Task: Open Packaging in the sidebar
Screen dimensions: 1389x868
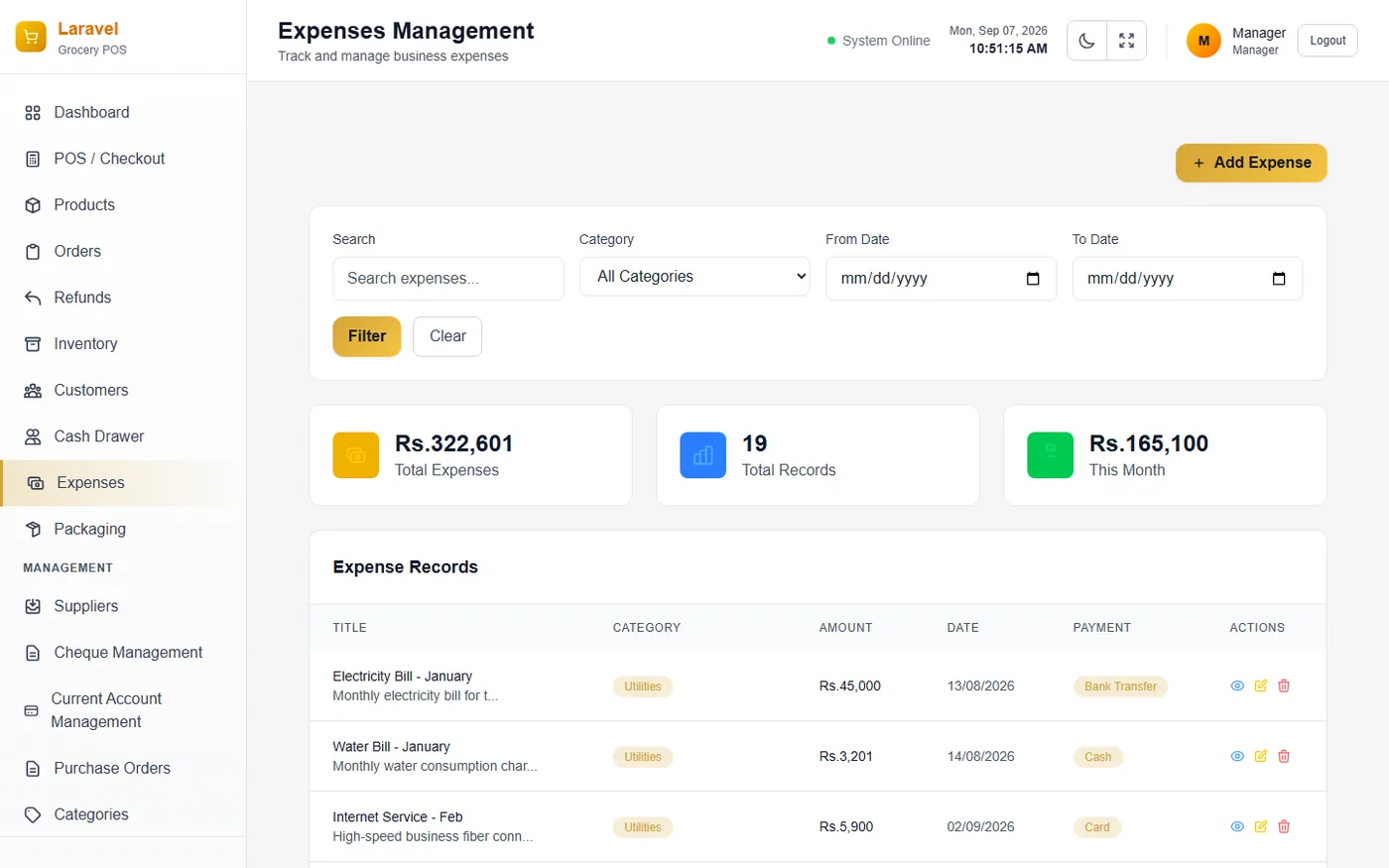Action: coord(123,529)
